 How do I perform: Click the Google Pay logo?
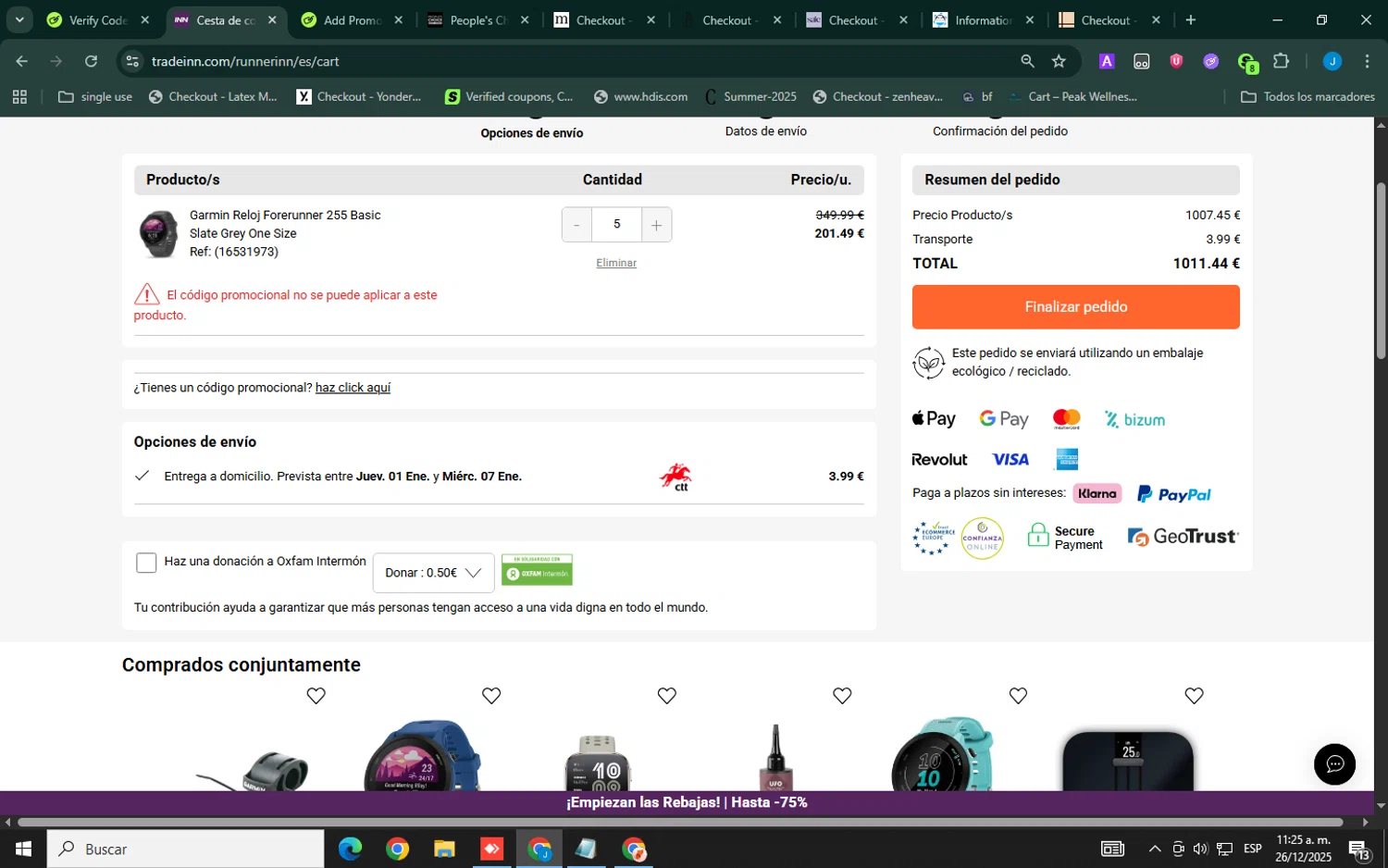[1004, 419]
